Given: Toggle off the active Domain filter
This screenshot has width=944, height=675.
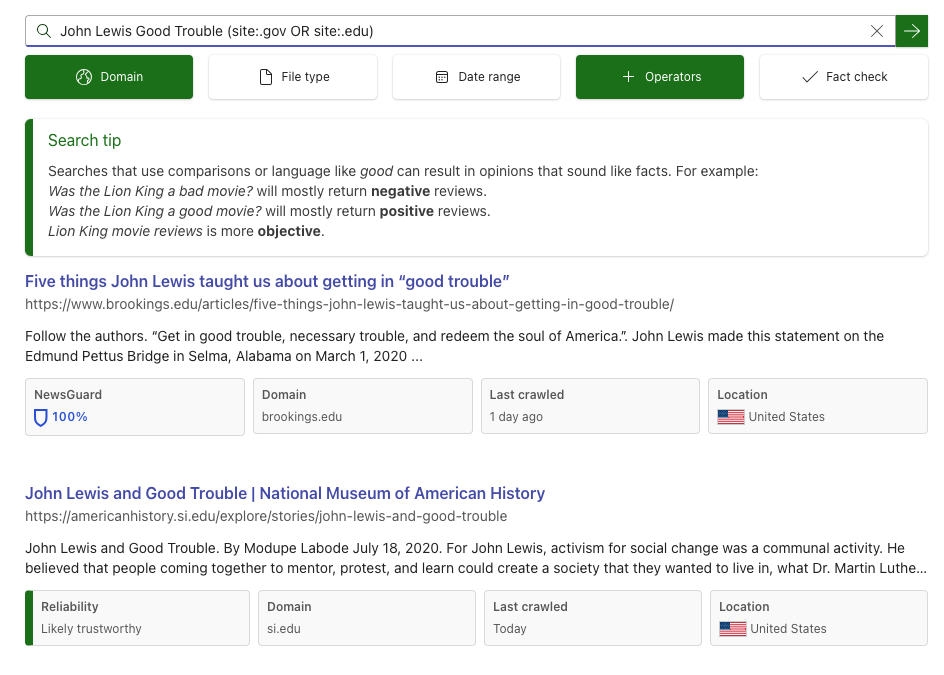Looking at the screenshot, I should [x=108, y=76].
